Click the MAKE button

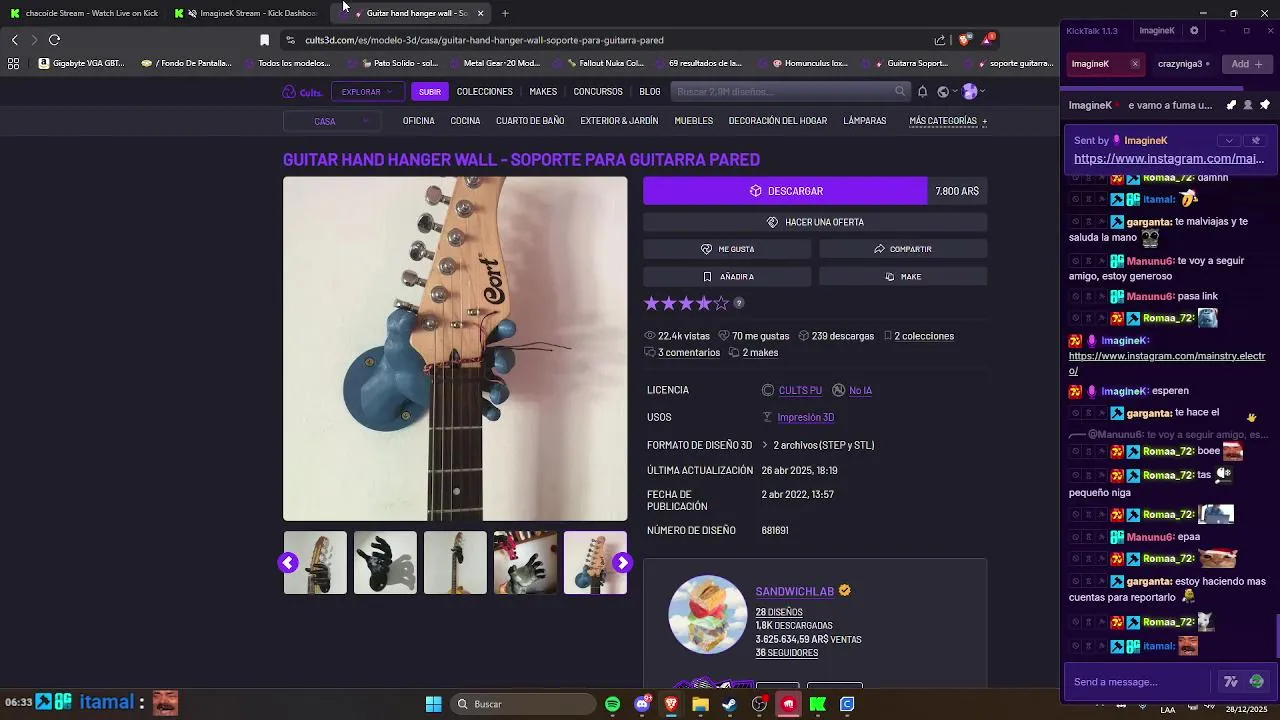[903, 277]
